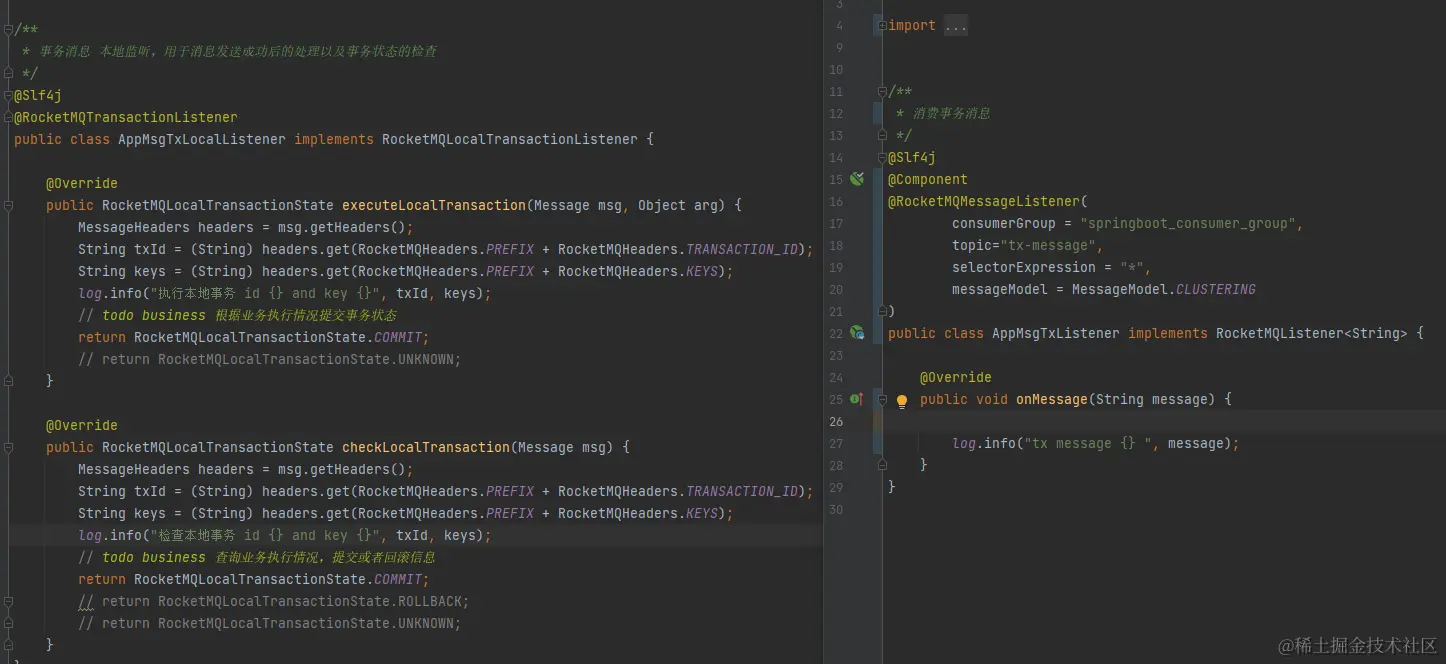The image size is (1446, 664).
Task: Click the log.info "tx message" statement
Action: point(1096,443)
